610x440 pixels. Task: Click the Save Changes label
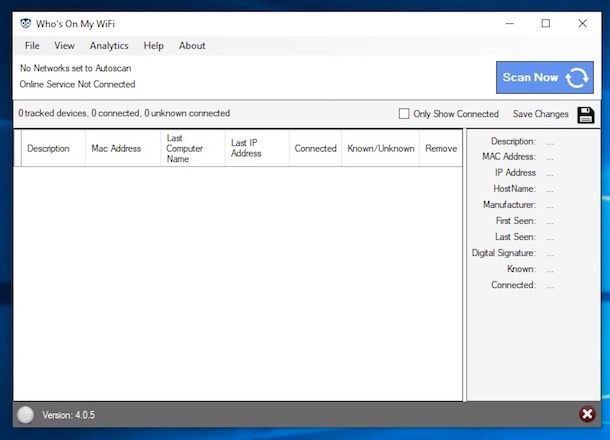[540, 114]
